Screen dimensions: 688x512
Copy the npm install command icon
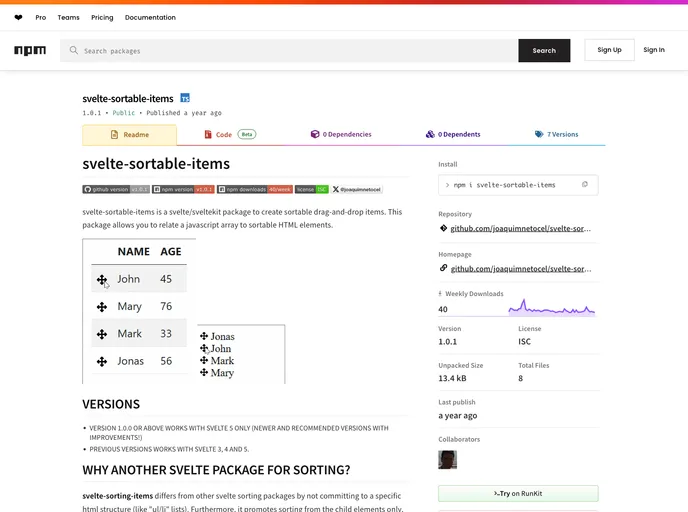click(585, 184)
